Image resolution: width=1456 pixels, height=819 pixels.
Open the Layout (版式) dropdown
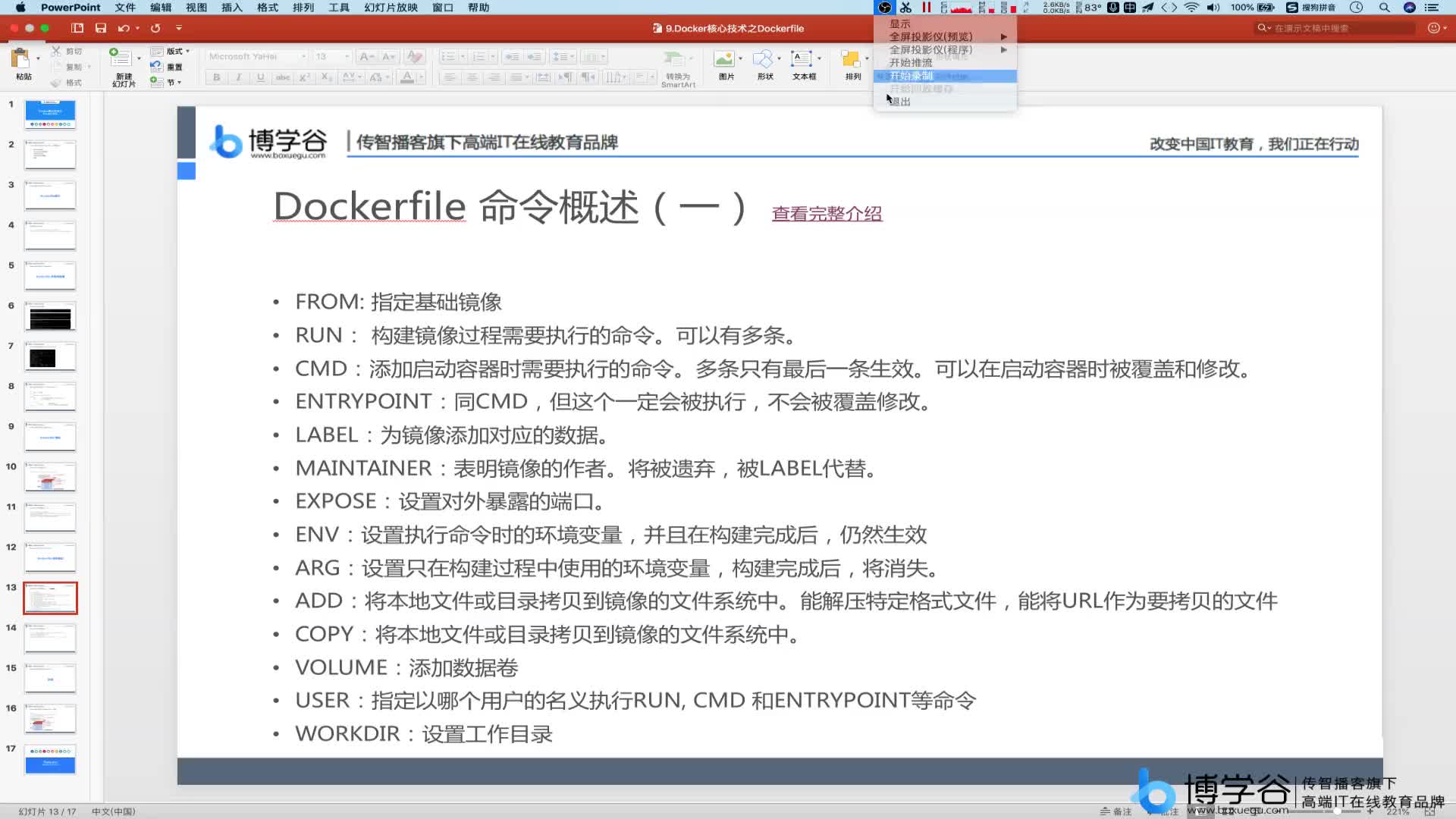tap(171, 51)
